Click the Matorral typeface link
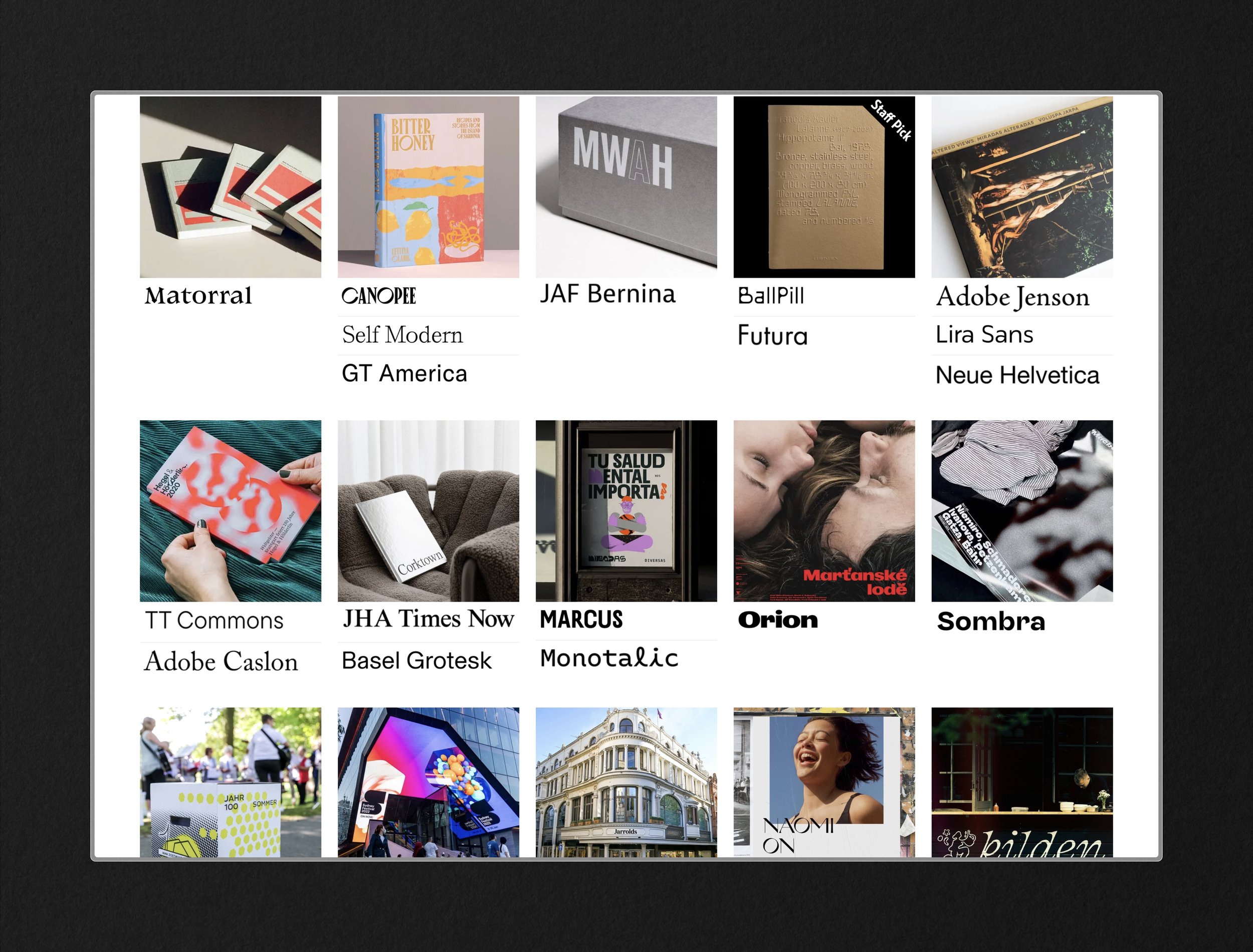This screenshot has height=952, width=1253. (x=198, y=295)
